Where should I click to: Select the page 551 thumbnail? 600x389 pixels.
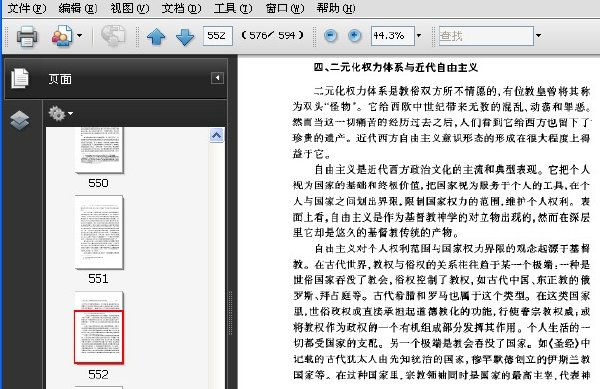99,232
